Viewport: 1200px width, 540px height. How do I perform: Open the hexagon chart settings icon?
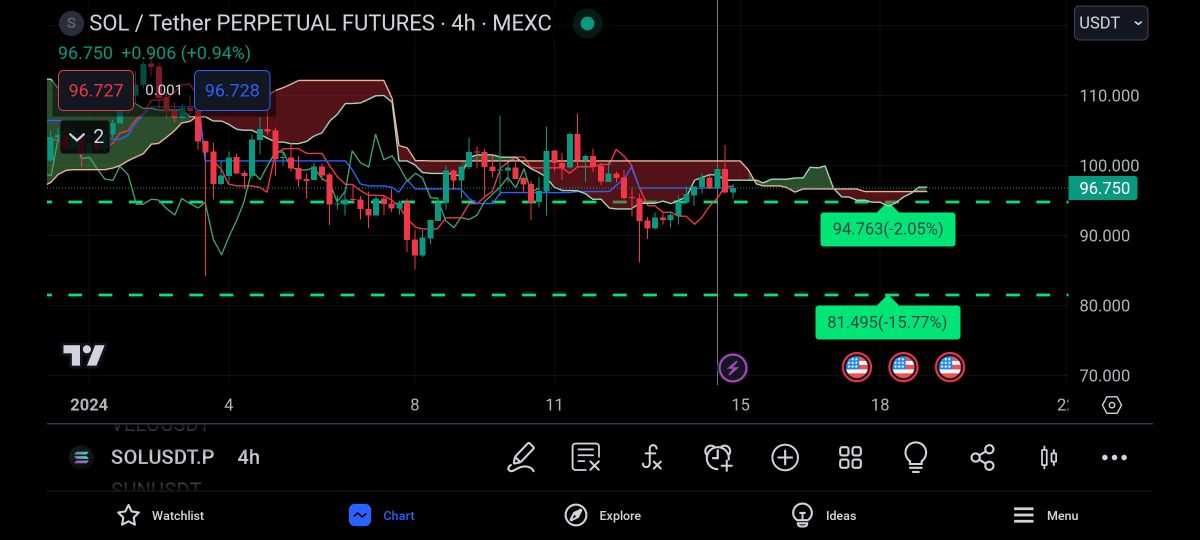point(1112,405)
